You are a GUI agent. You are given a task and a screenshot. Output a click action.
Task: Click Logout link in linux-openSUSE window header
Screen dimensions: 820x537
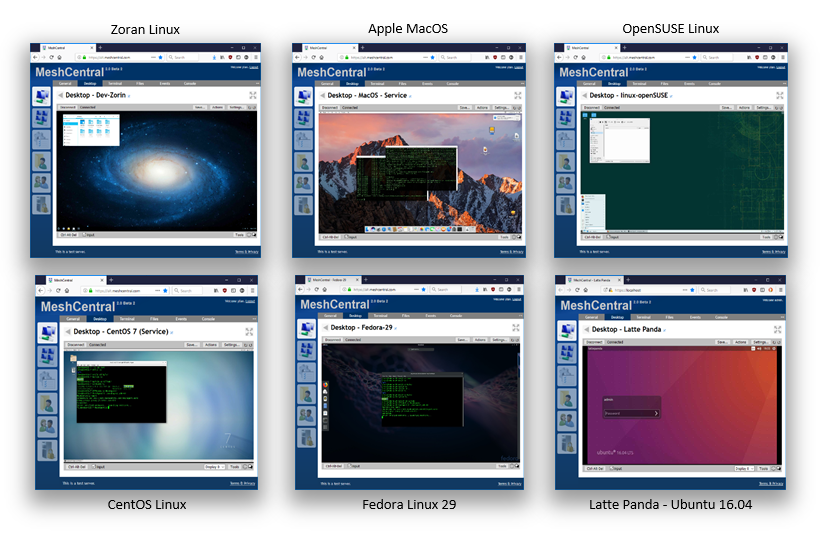coord(780,67)
